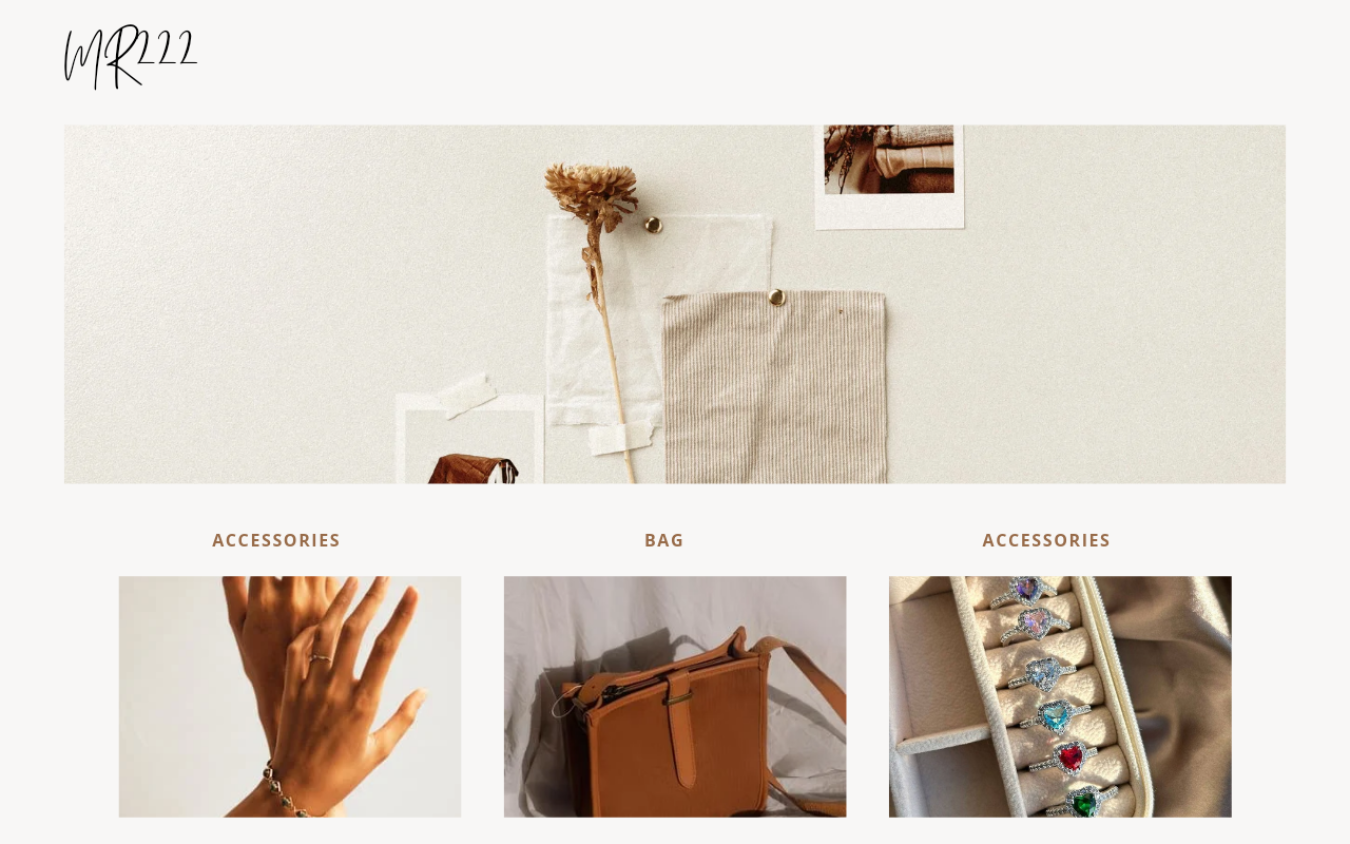Click the bag's front strap buckle
1350x844 pixels.
click(x=680, y=696)
